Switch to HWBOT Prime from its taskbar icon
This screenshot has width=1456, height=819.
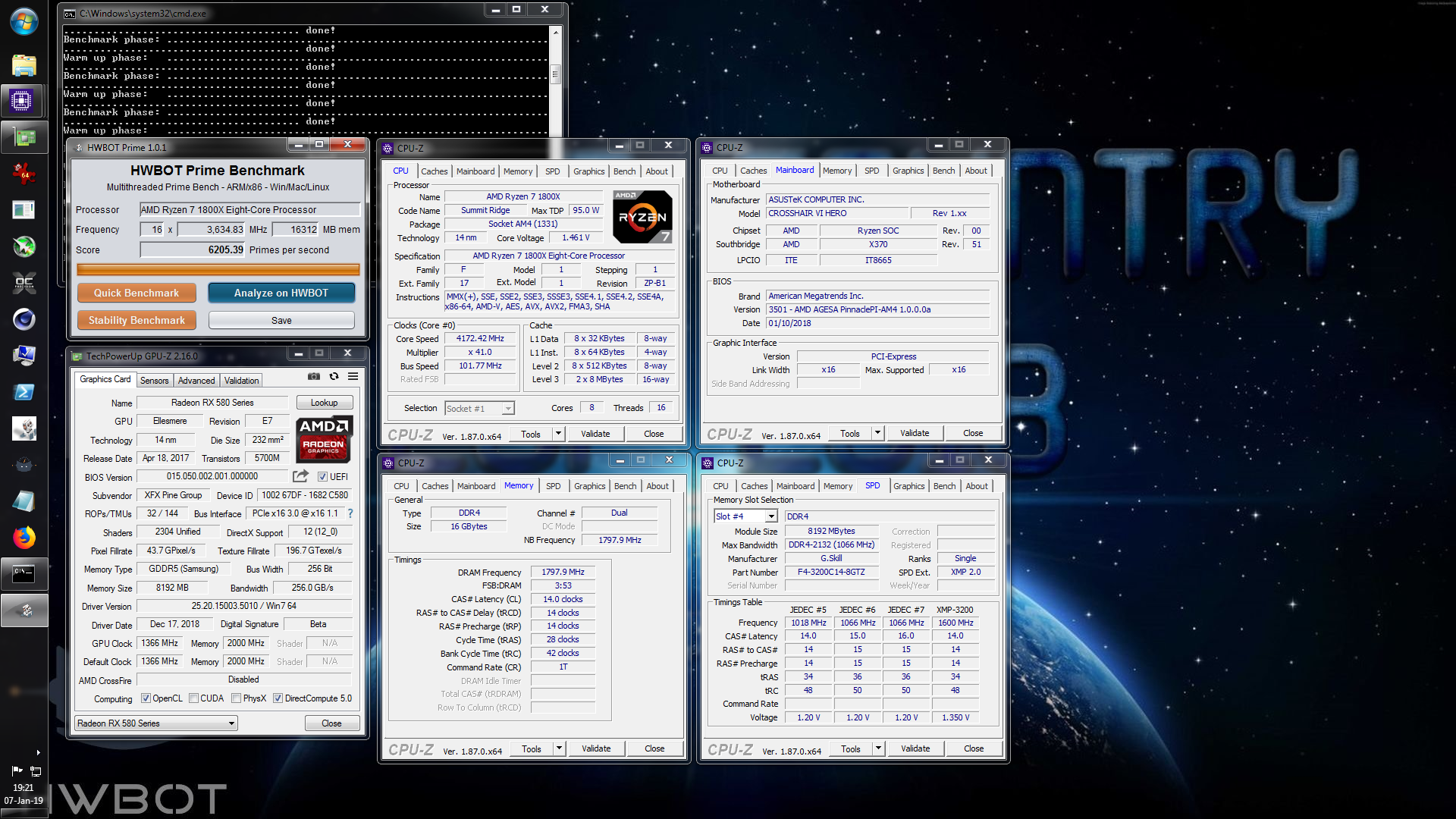click(24, 610)
